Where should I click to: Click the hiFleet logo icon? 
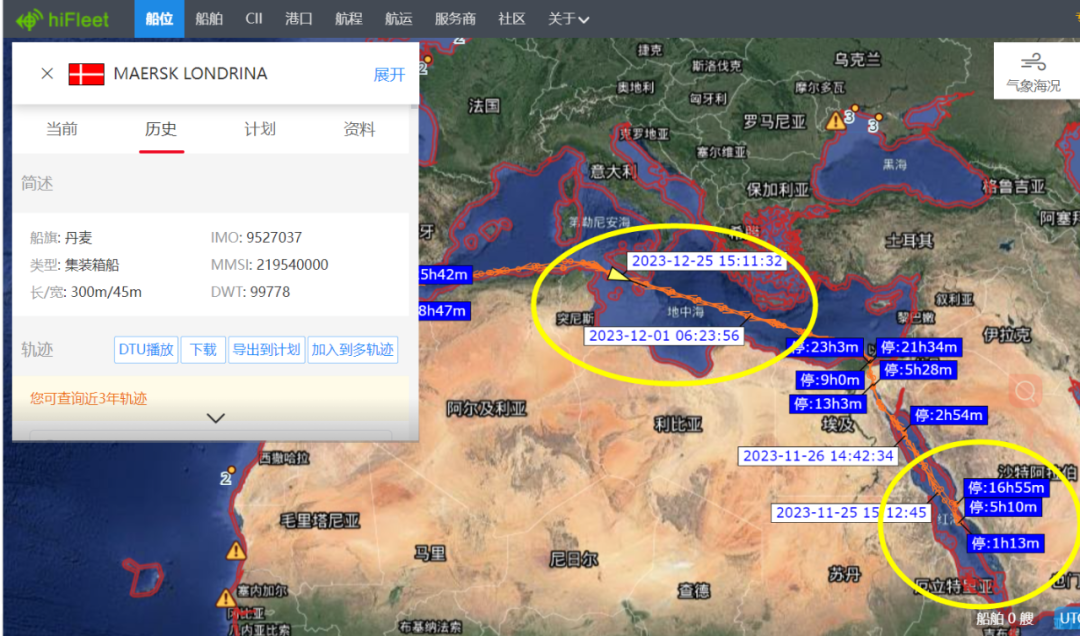click(31, 19)
